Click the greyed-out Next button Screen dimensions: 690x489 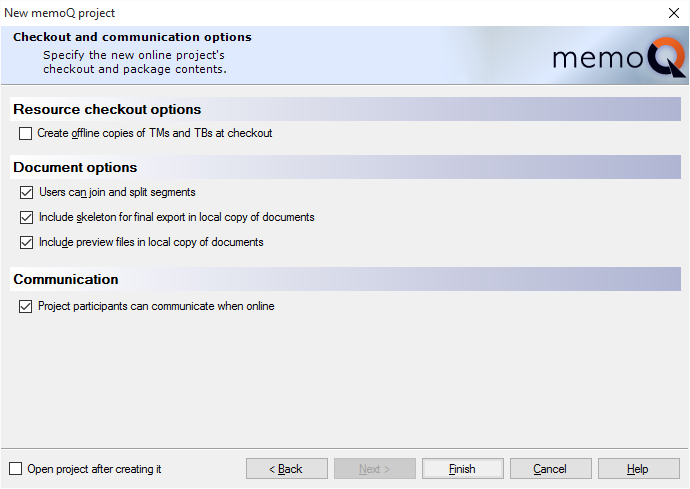[x=374, y=469]
